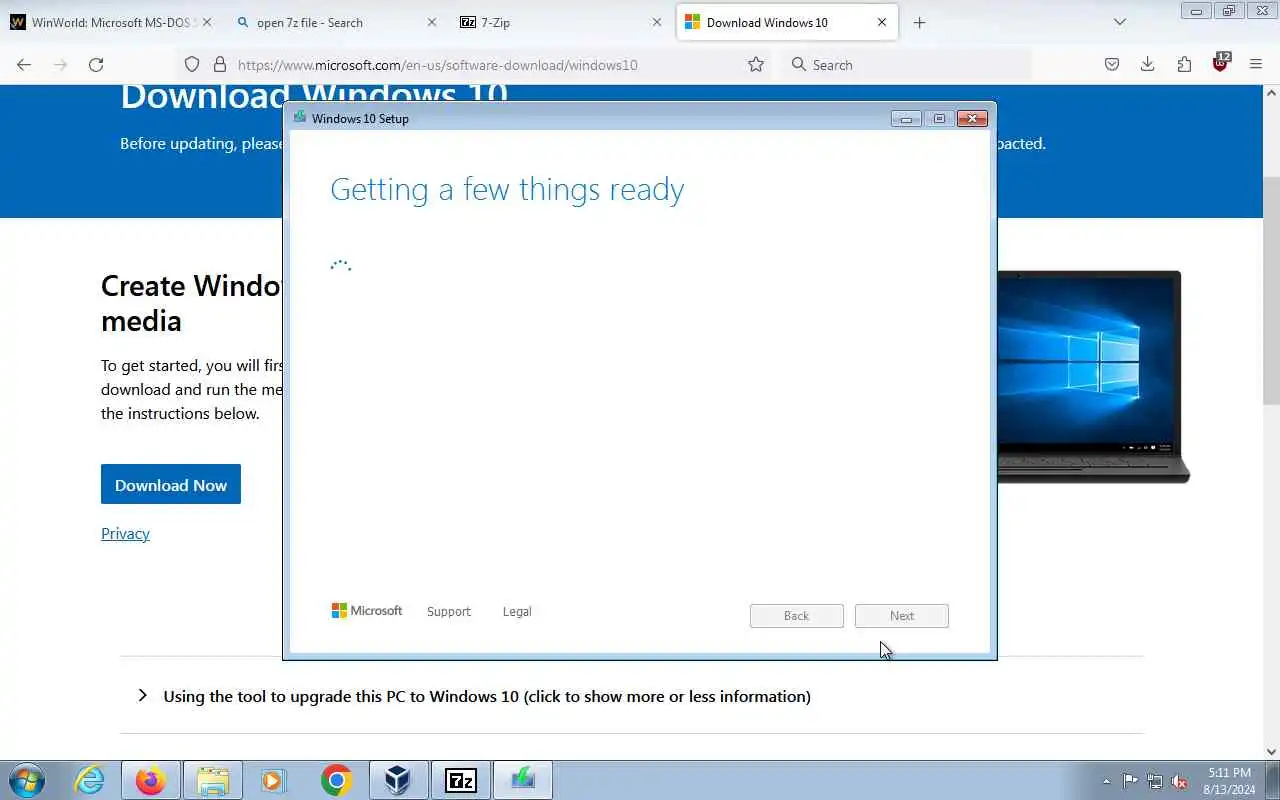Close the WinWorld tab
Image resolution: width=1280 pixels, height=800 pixels.
click(207, 22)
